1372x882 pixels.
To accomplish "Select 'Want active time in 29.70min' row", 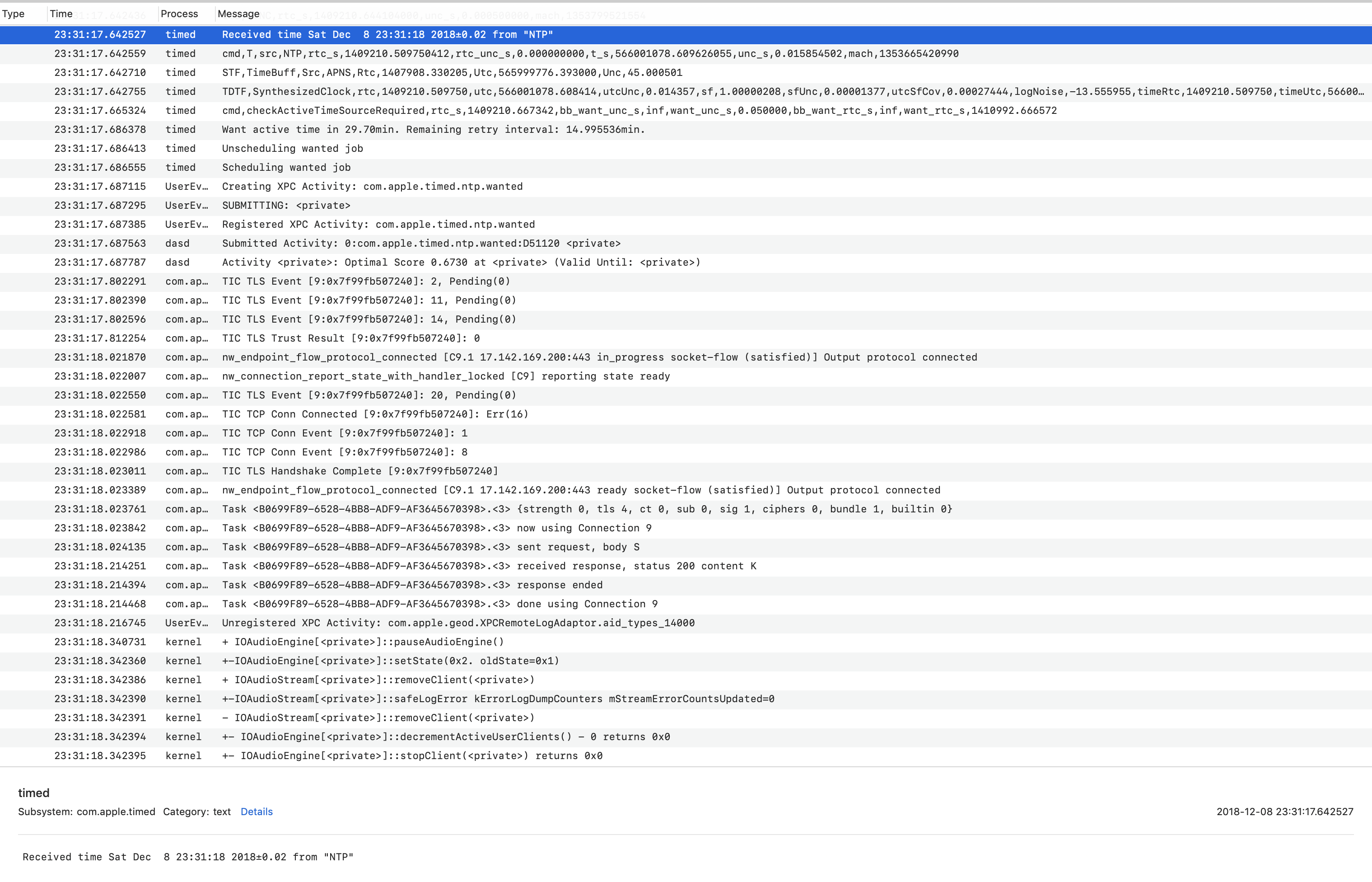I will (x=686, y=129).
